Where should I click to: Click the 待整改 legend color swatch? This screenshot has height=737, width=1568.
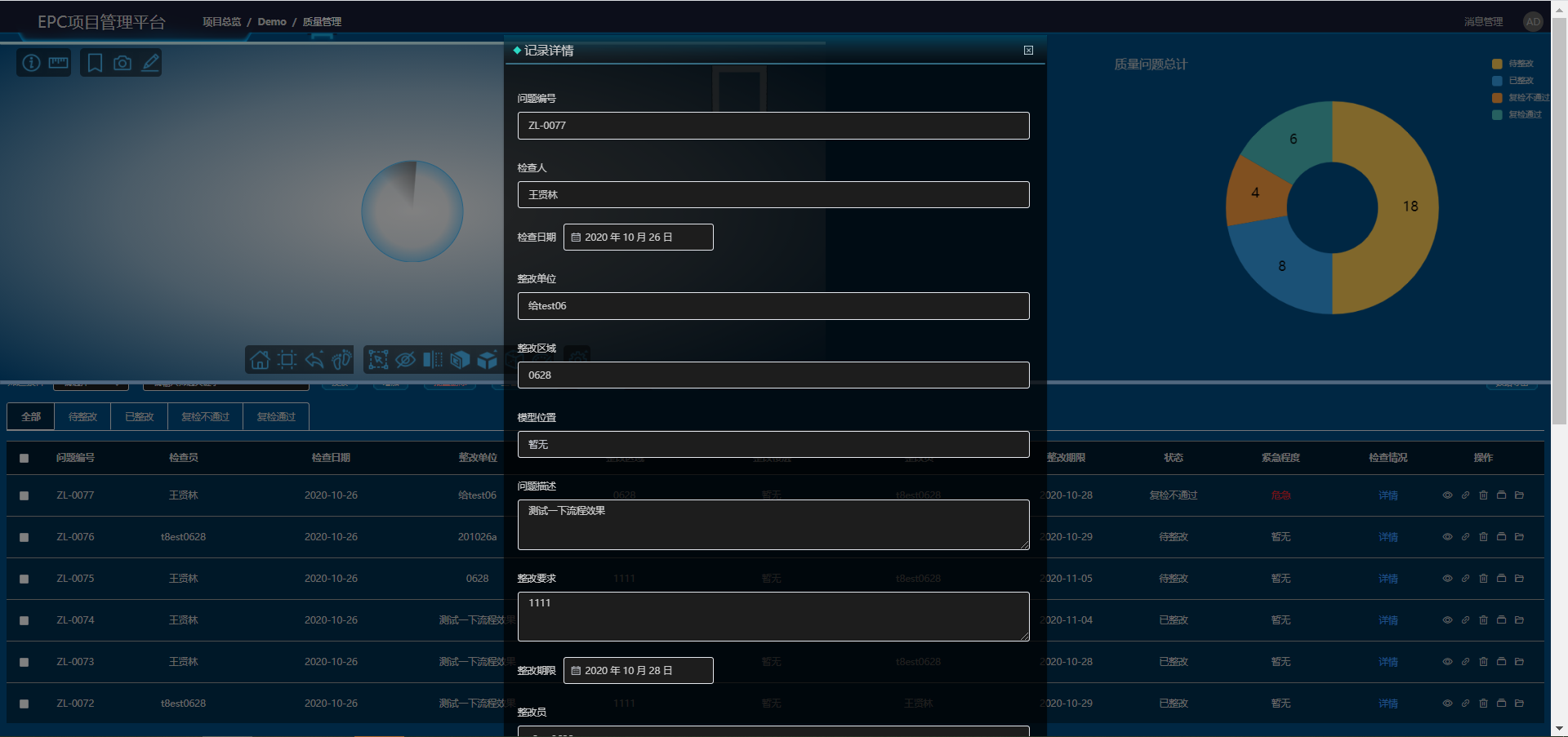click(1497, 64)
